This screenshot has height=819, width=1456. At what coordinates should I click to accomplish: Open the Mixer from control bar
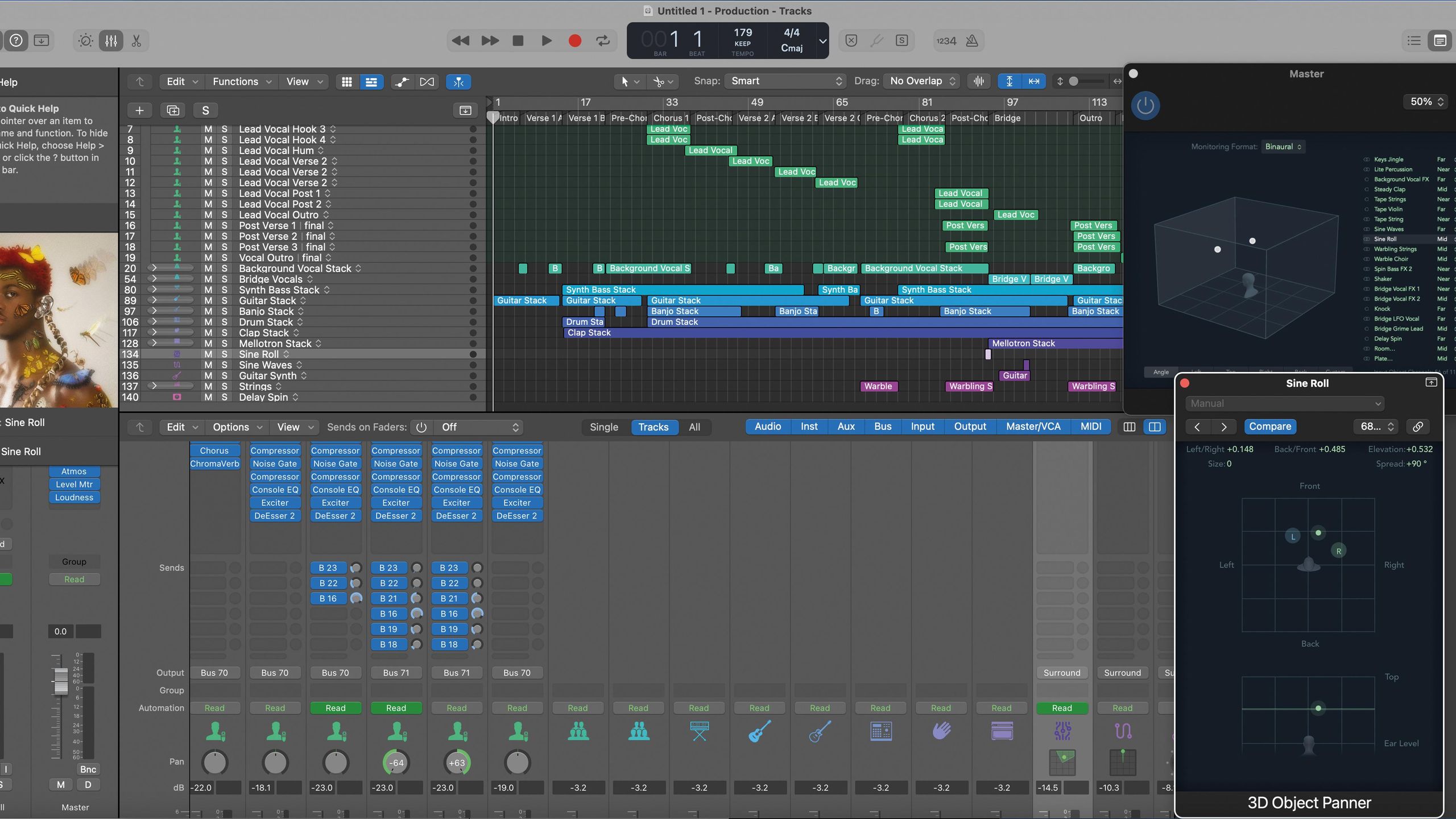pyautogui.click(x=111, y=40)
